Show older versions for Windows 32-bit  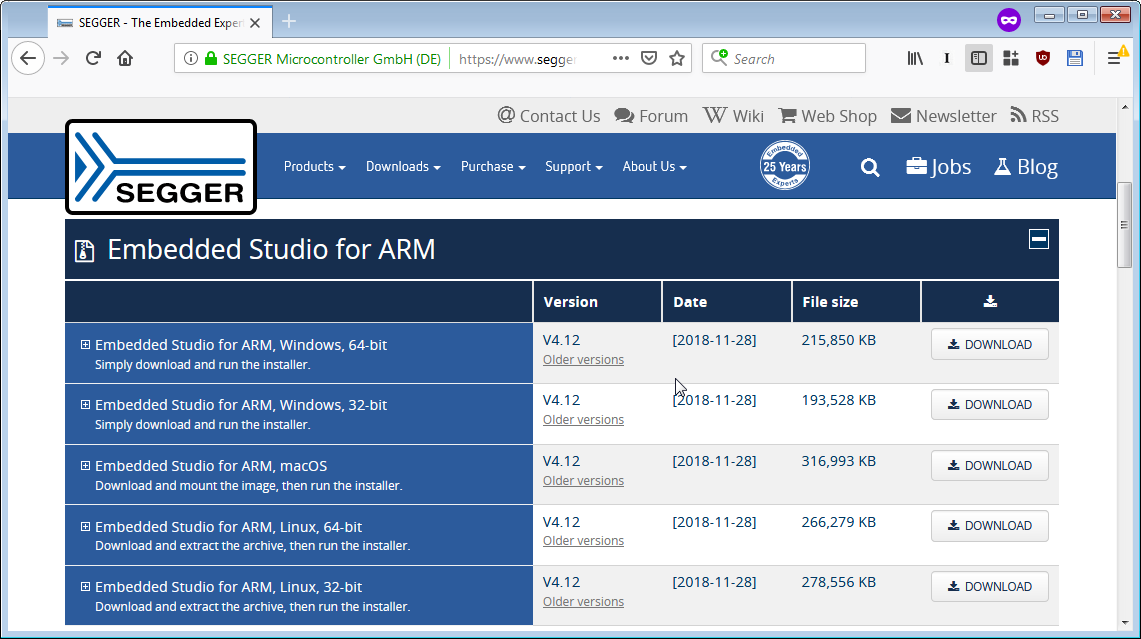point(583,420)
